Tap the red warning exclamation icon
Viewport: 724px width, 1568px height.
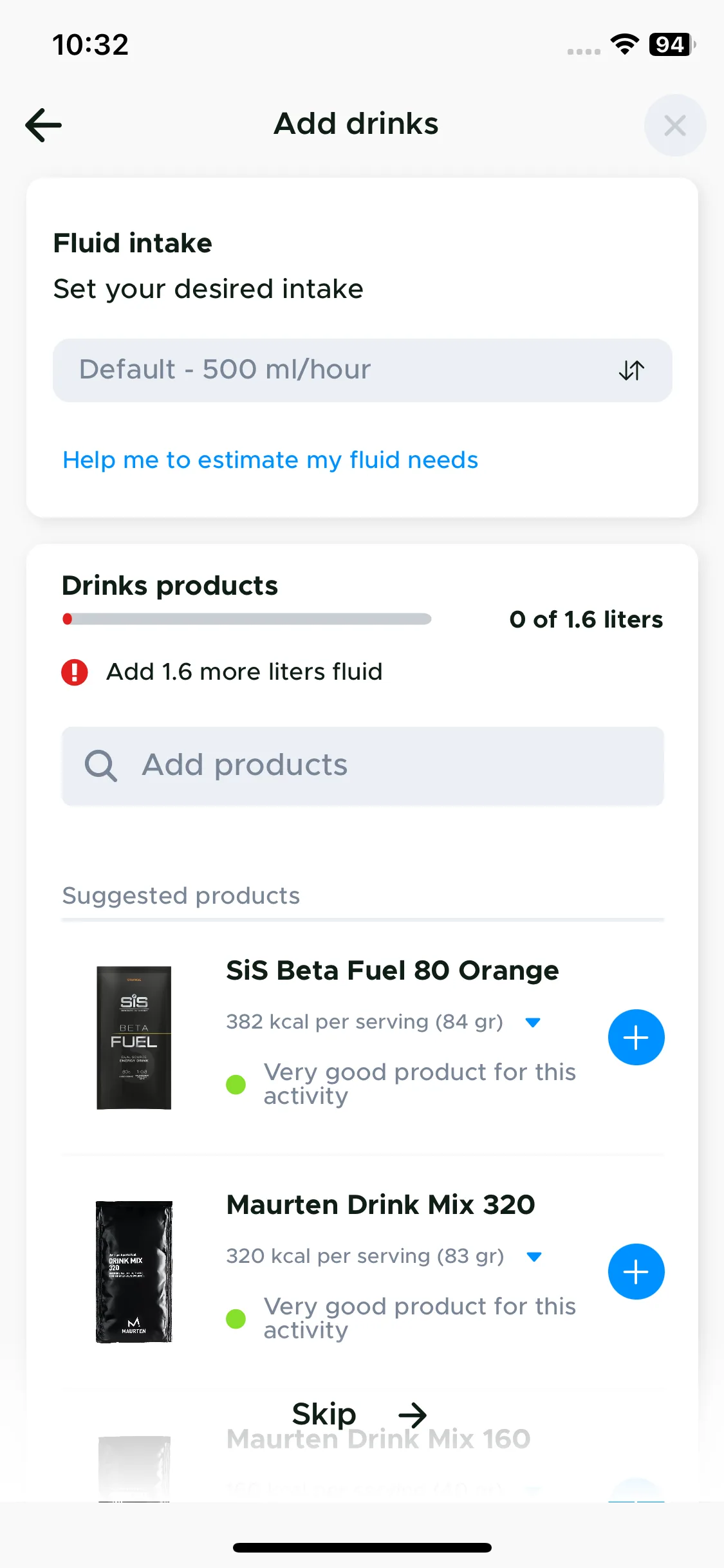click(75, 672)
